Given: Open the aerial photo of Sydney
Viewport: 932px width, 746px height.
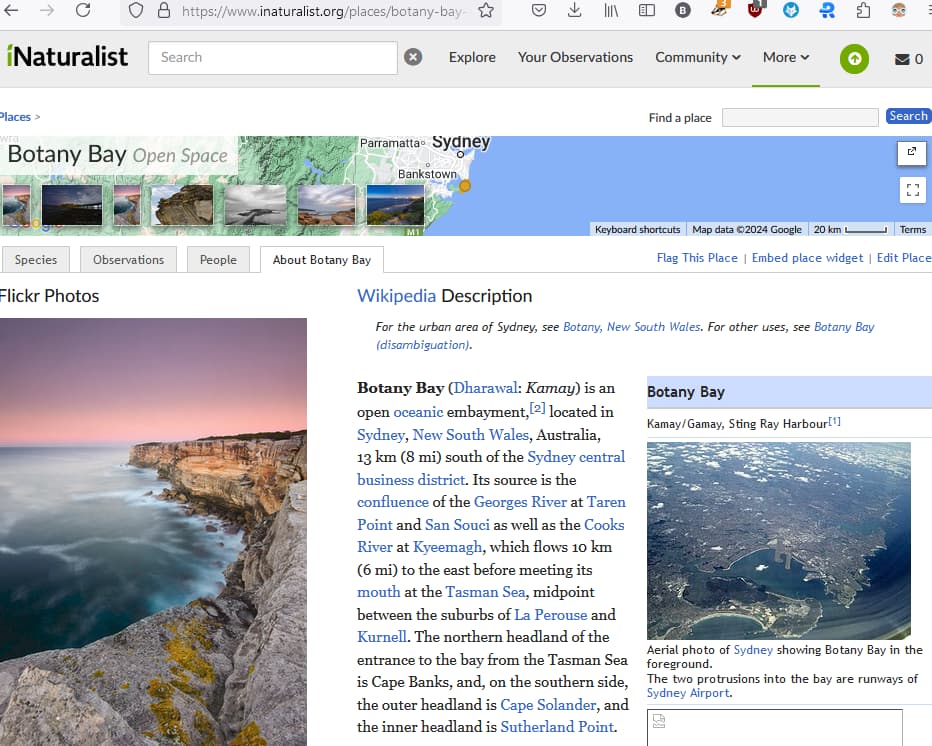Looking at the screenshot, I should click(779, 541).
